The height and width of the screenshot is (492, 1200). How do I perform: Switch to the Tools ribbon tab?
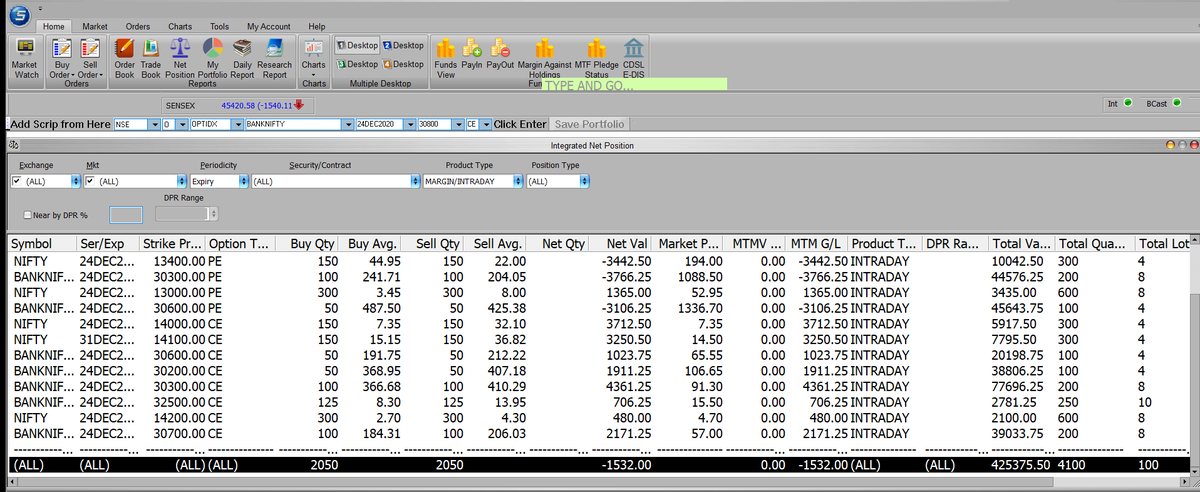tap(219, 25)
